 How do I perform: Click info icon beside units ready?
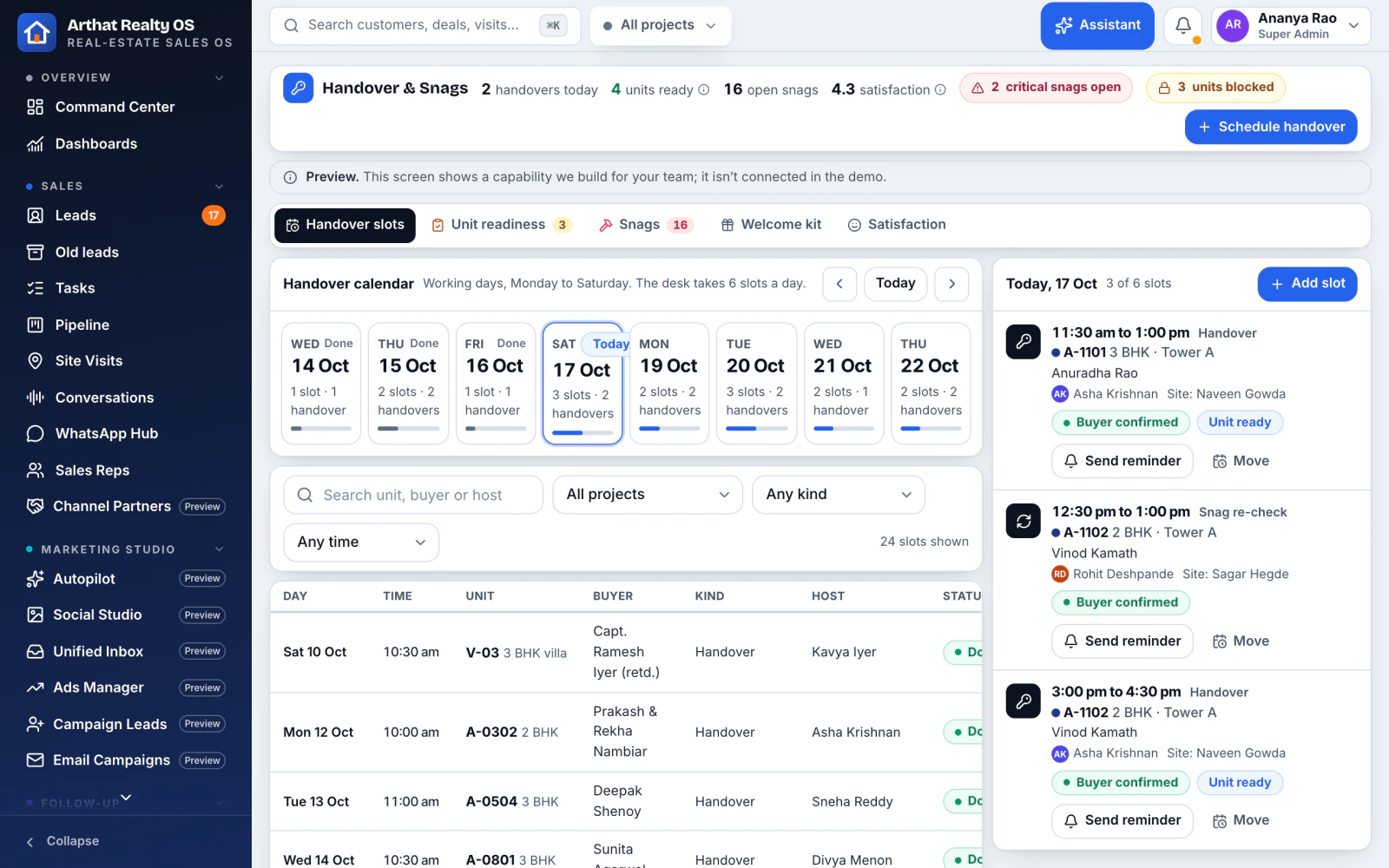click(703, 89)
